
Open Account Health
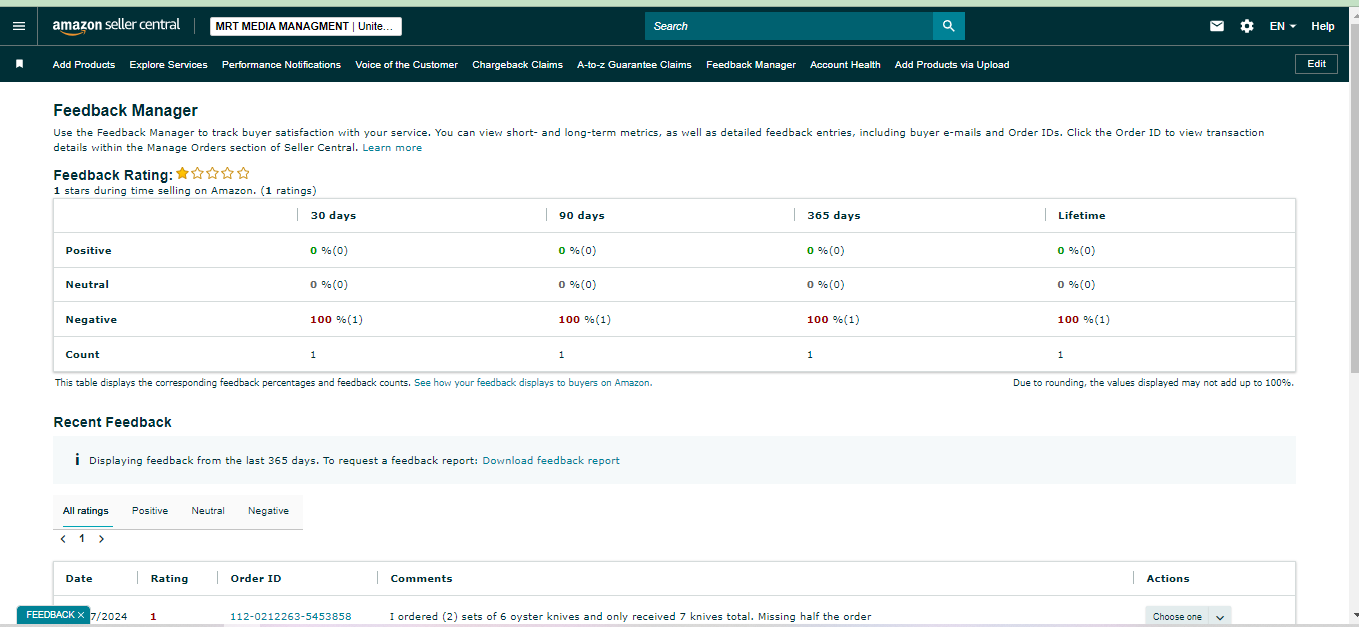coord(845,64)
